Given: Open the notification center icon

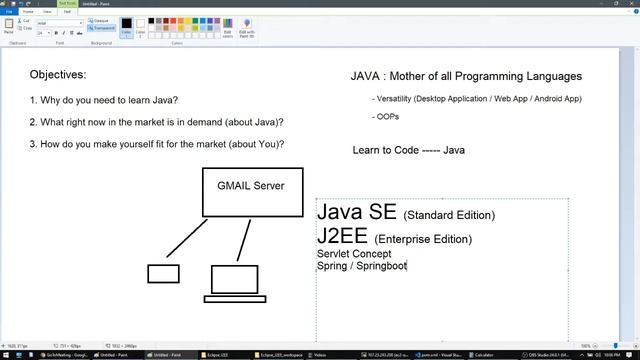Looking at the screenshot, I should coord(629,355).
